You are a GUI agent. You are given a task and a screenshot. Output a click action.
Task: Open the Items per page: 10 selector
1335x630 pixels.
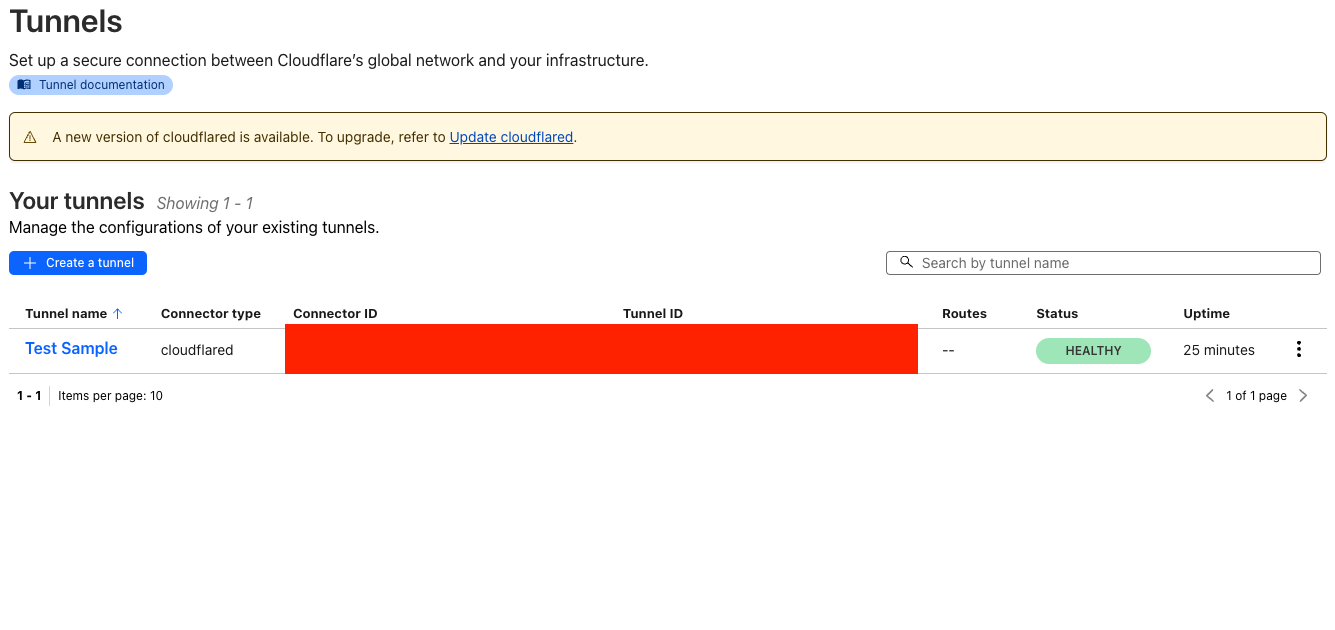(x=110, y=396)
